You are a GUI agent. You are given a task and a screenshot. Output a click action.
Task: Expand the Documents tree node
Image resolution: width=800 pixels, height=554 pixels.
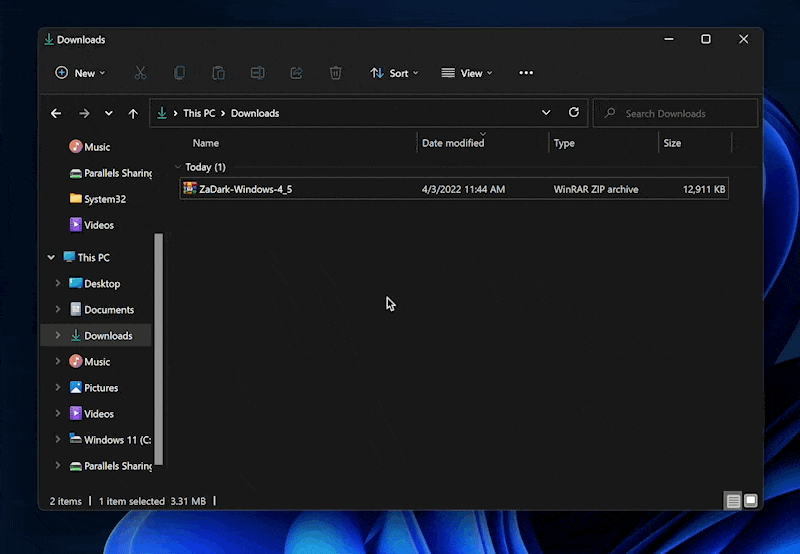pos(58,309)
